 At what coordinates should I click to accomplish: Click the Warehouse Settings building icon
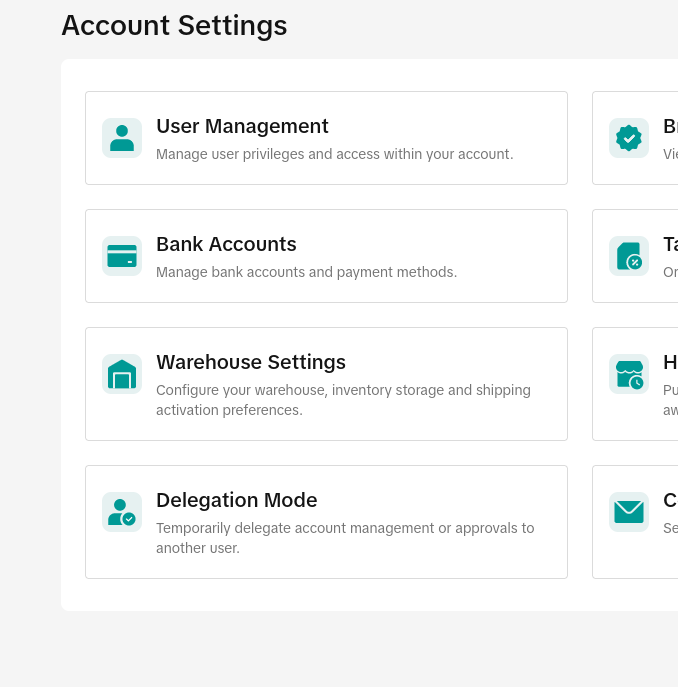pos(122,374)
